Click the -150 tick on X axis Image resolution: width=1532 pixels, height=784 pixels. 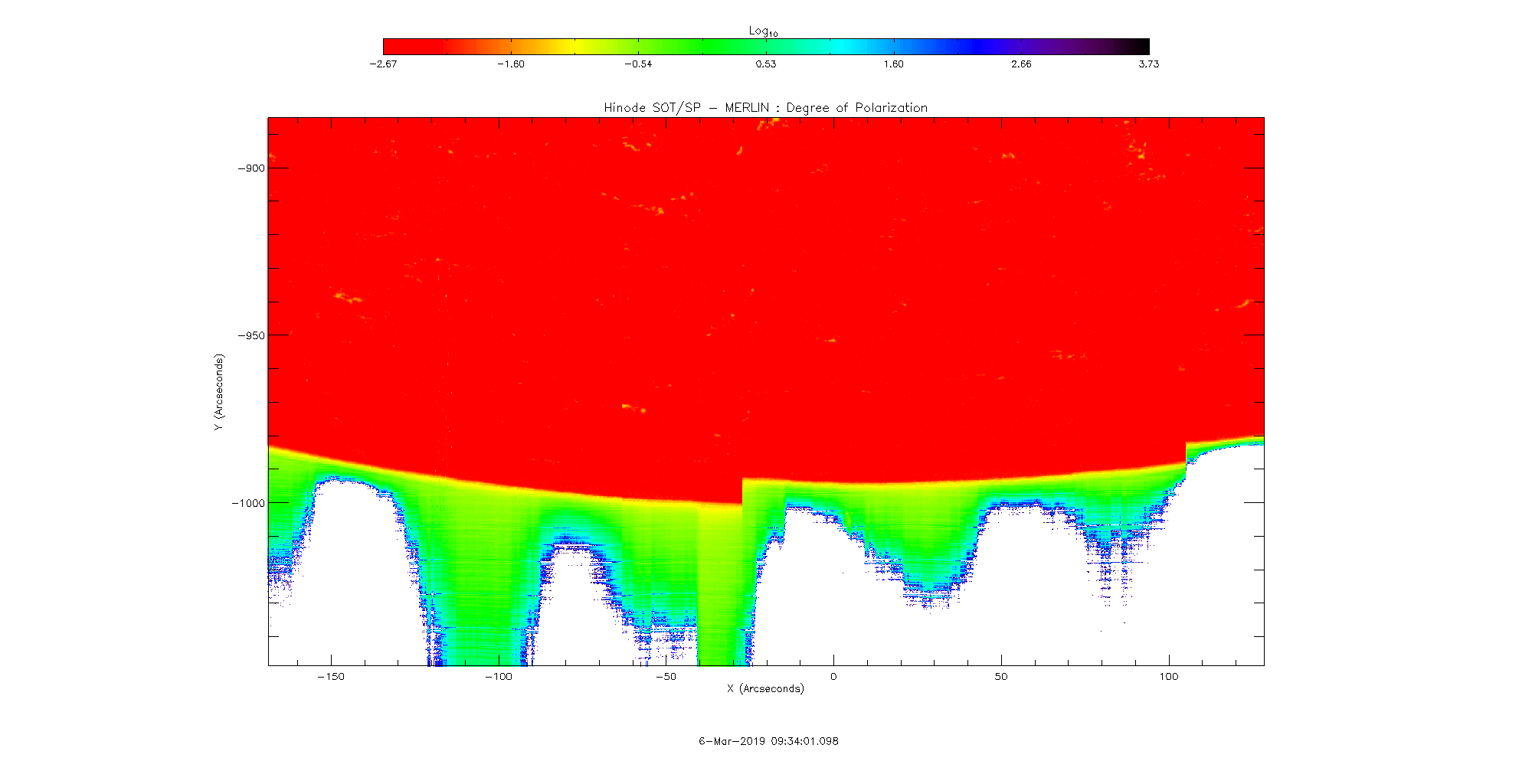(x=331, y=677)
